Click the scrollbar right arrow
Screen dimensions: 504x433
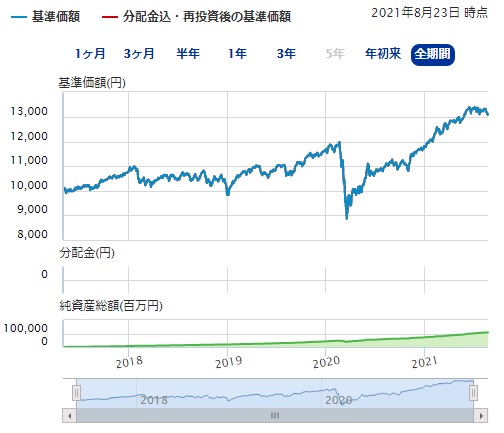[x=481, y=416]
